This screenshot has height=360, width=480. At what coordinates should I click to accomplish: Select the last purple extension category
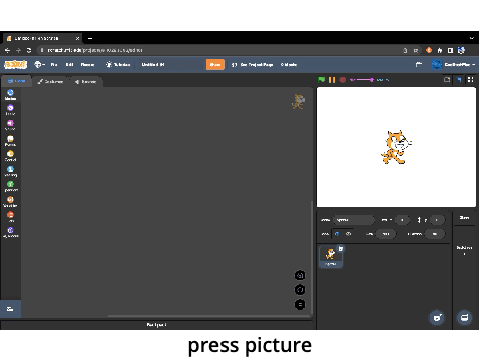(10, 232)
